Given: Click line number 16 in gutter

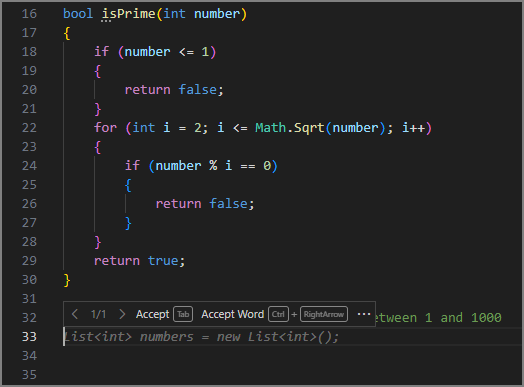Looking at the screenshot, I should (x=29, y=14).
